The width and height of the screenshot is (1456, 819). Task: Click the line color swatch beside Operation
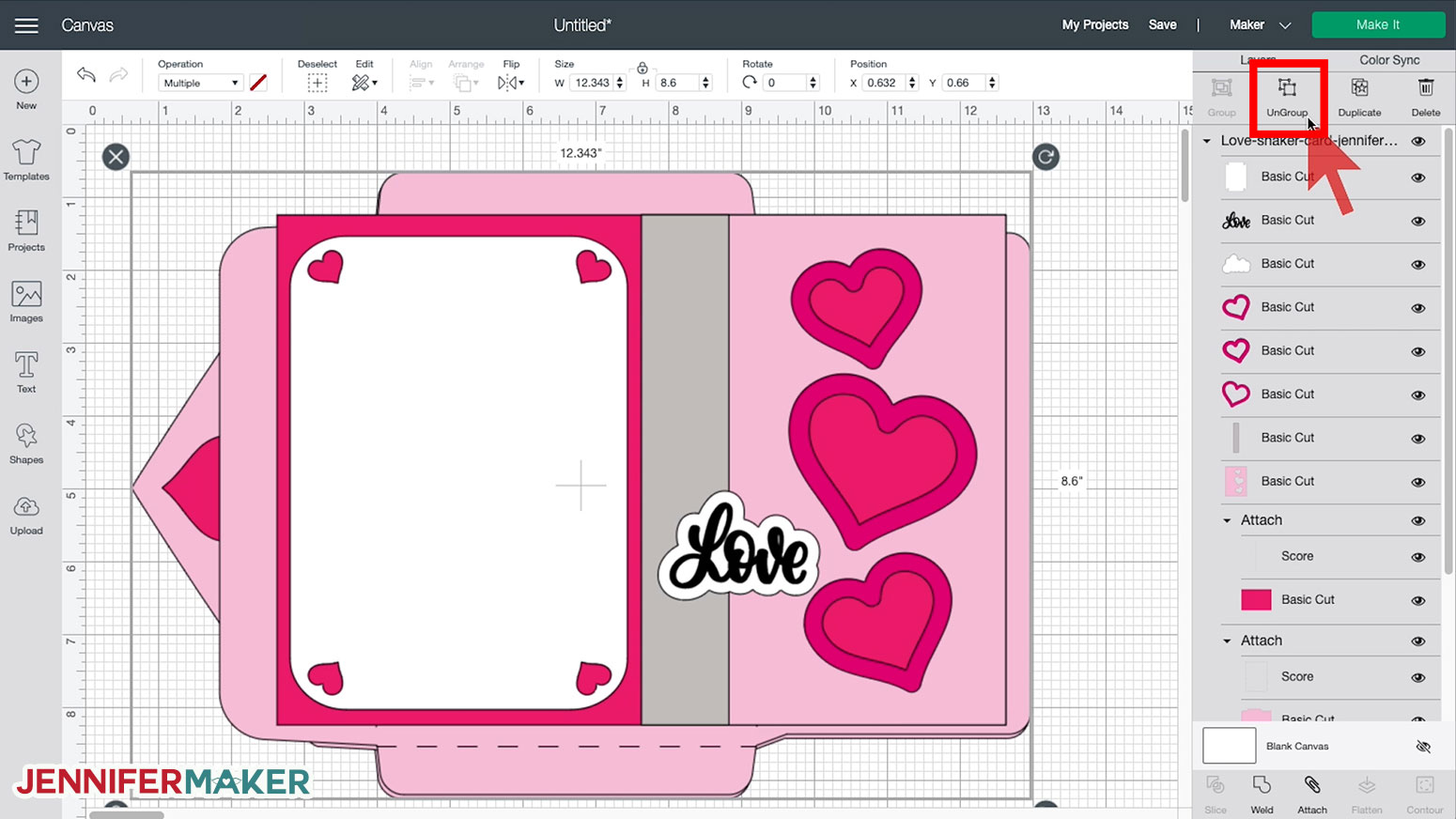[258, 83]
